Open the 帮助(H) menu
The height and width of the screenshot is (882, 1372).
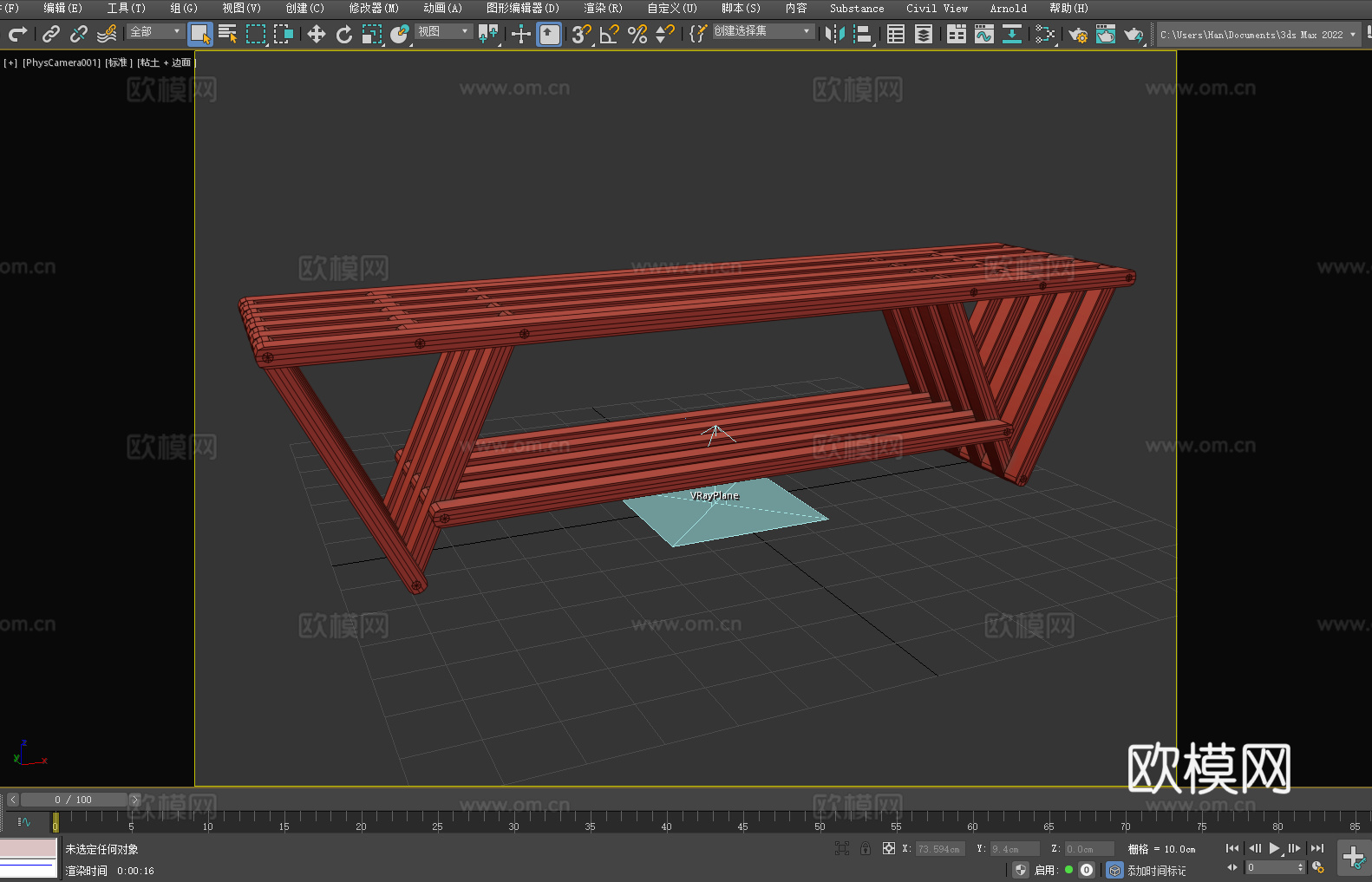[1068, 8]
